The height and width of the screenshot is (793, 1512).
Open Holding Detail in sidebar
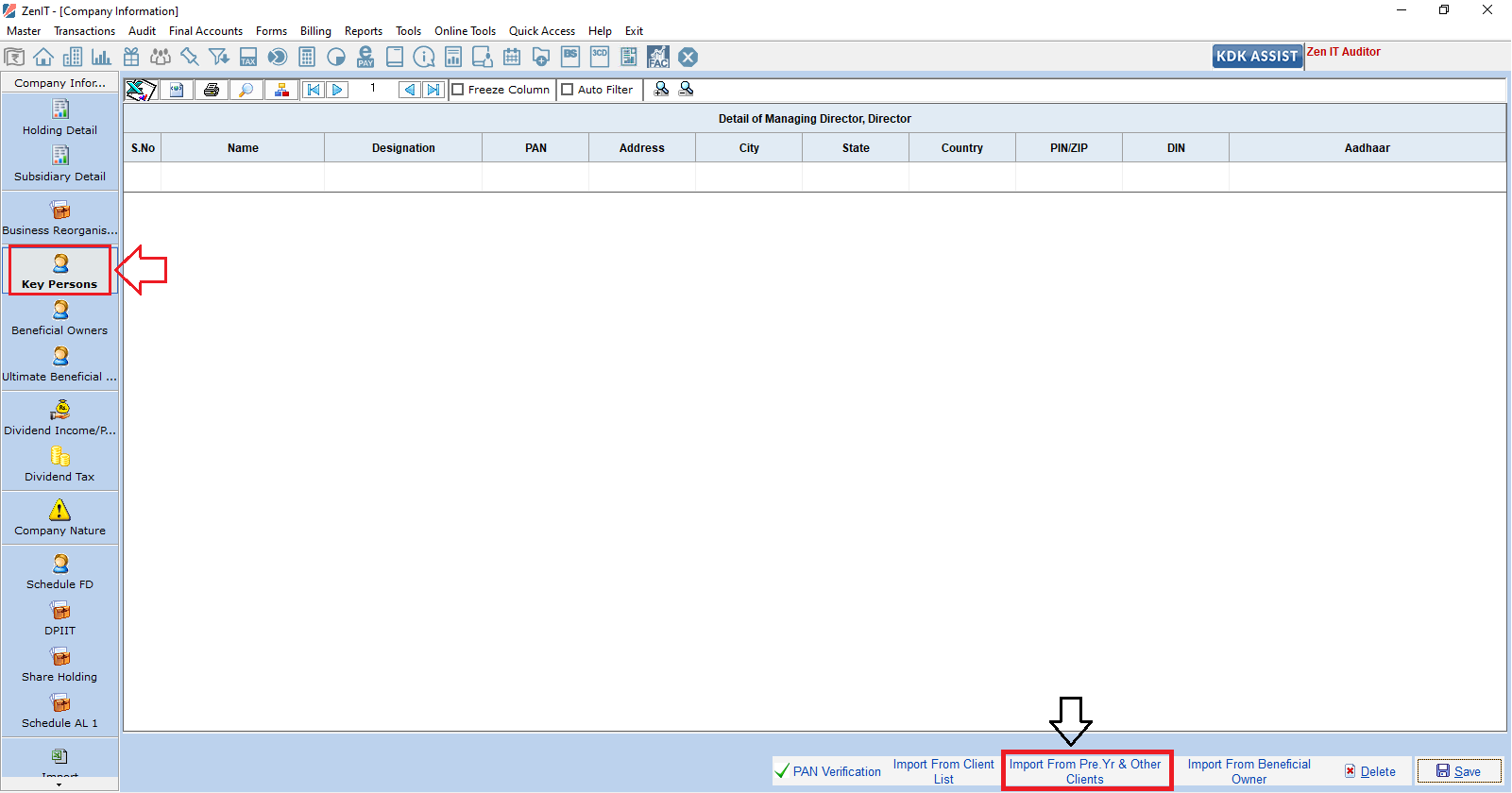pyautogui.click(x=59, y=118)
